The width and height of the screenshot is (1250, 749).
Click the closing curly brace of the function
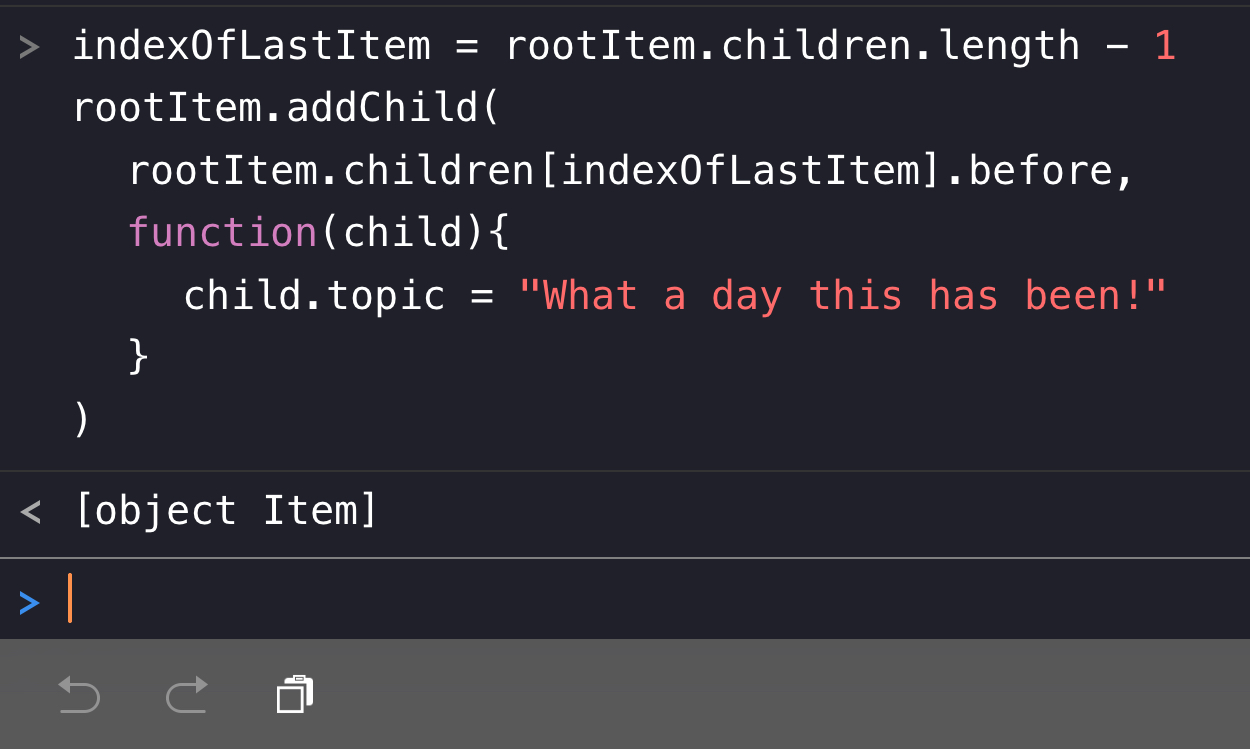coord(139,356)
